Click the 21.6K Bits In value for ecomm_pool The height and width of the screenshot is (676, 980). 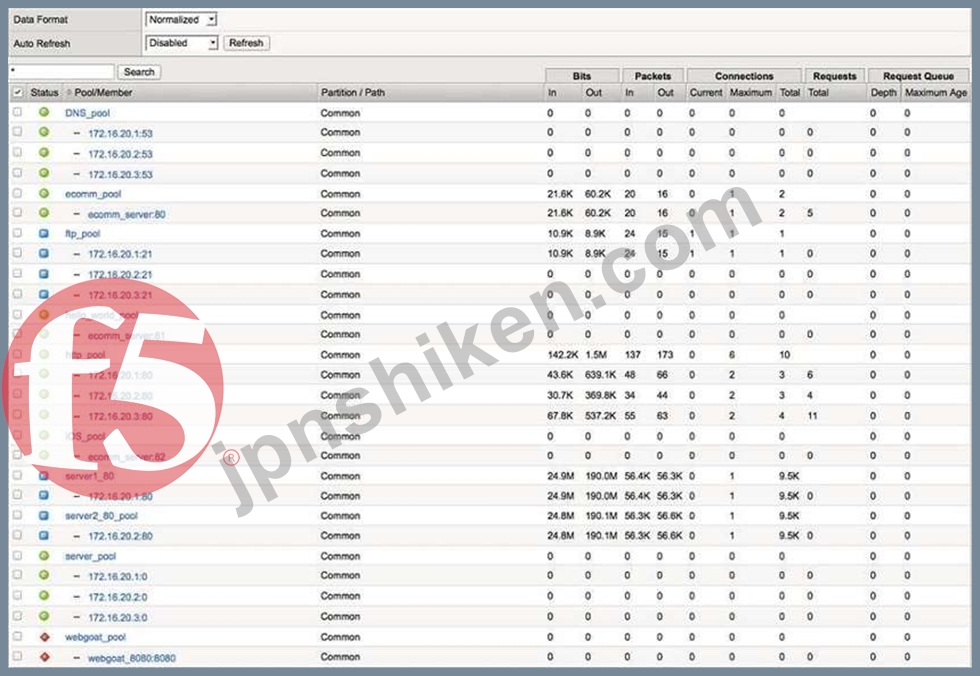(x=560, y=194)
